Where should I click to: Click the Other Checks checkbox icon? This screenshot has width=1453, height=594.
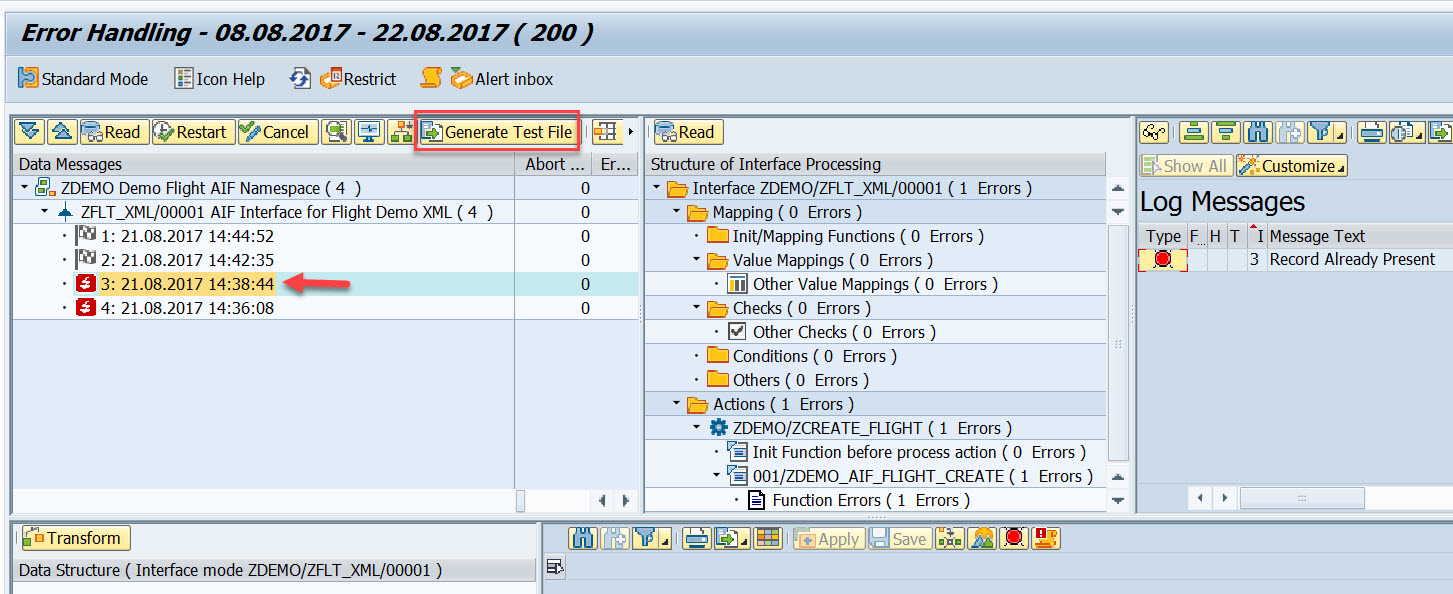737,332
